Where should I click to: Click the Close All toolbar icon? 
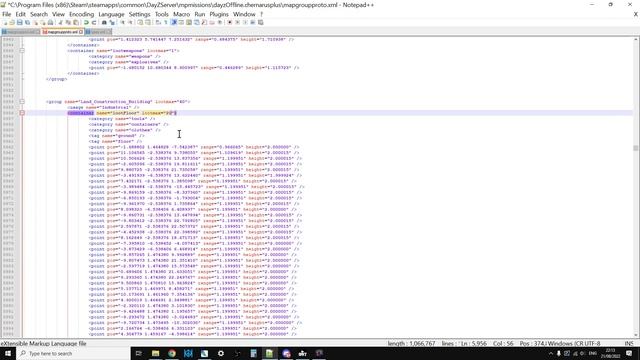43,22
